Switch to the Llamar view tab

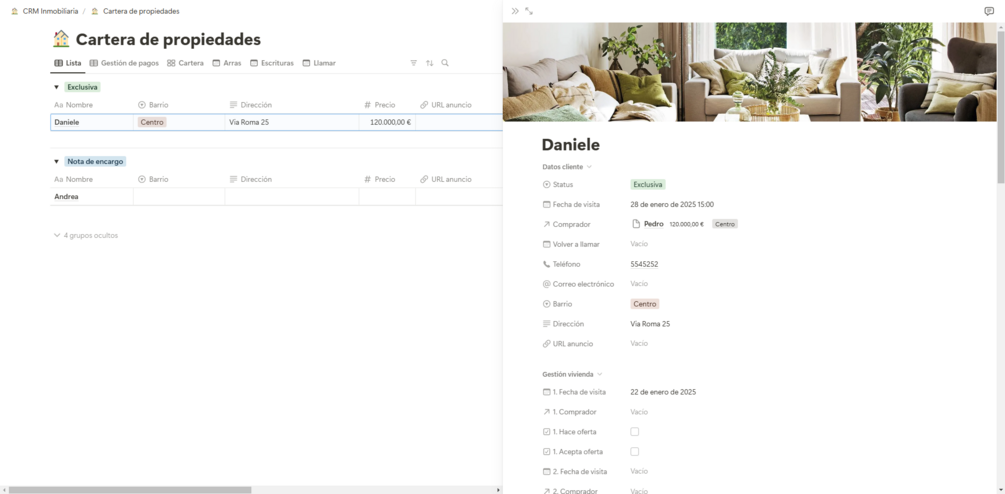pos(319,63)
